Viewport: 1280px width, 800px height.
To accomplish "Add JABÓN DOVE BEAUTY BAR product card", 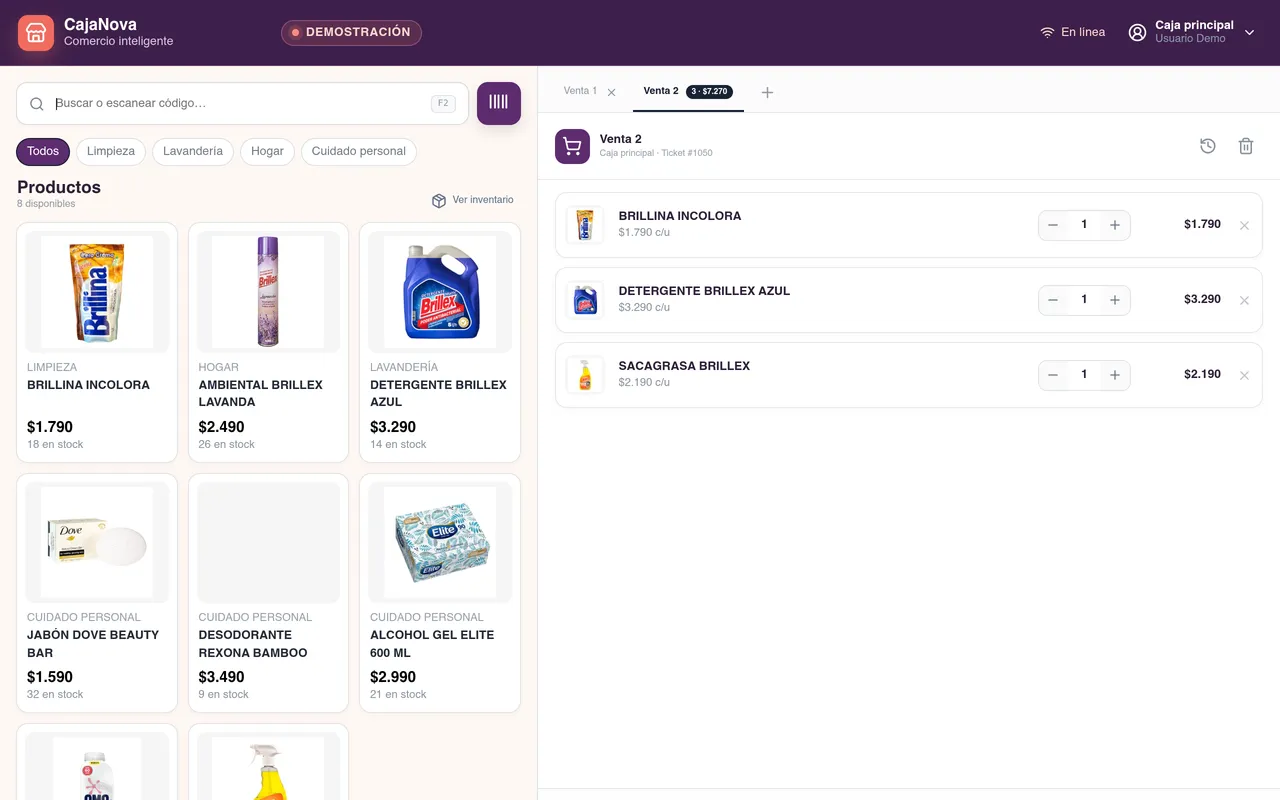I will (x=97, y=593).
